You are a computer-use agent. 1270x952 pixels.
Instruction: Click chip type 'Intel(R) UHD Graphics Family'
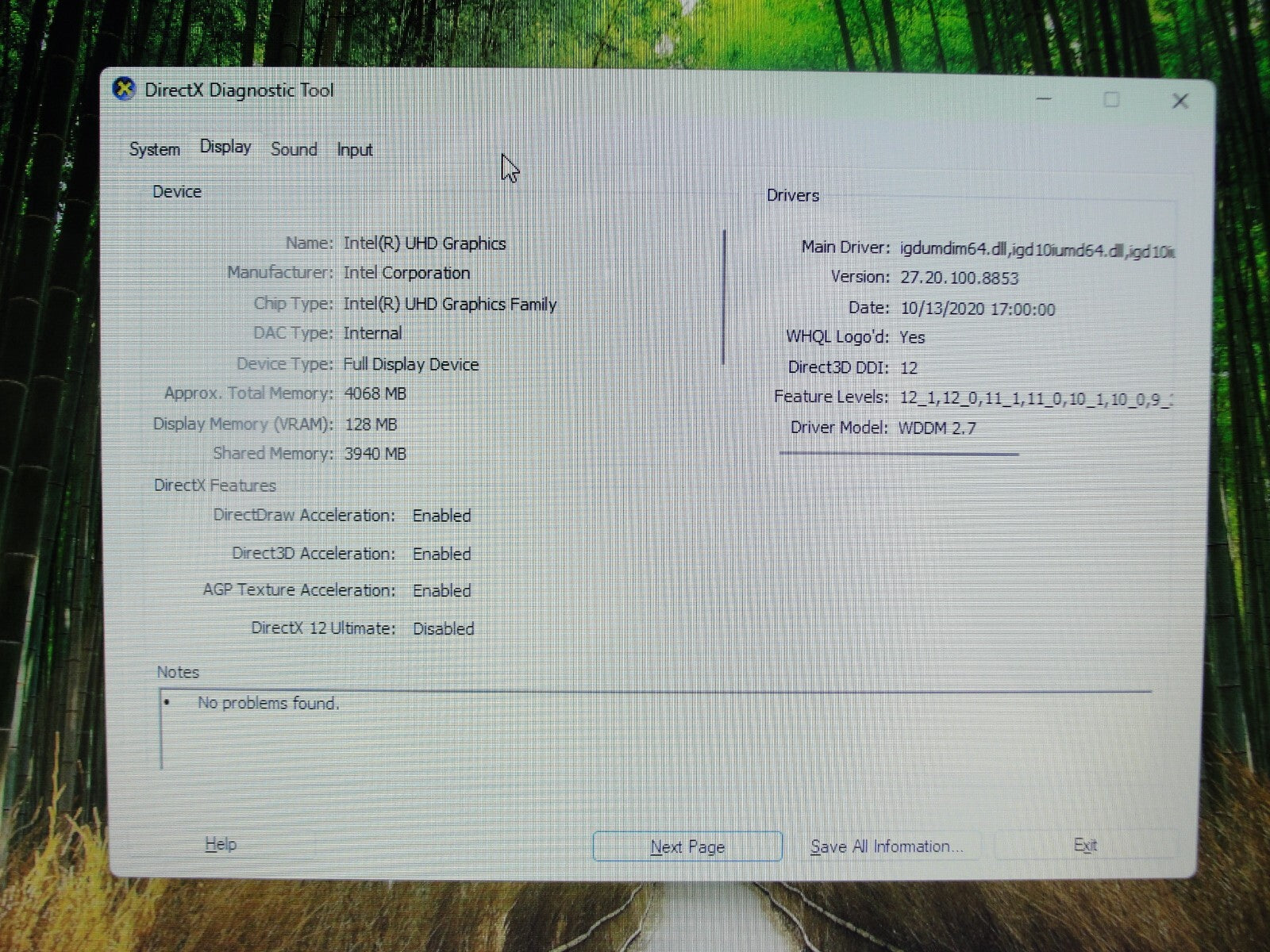(450, 304)
